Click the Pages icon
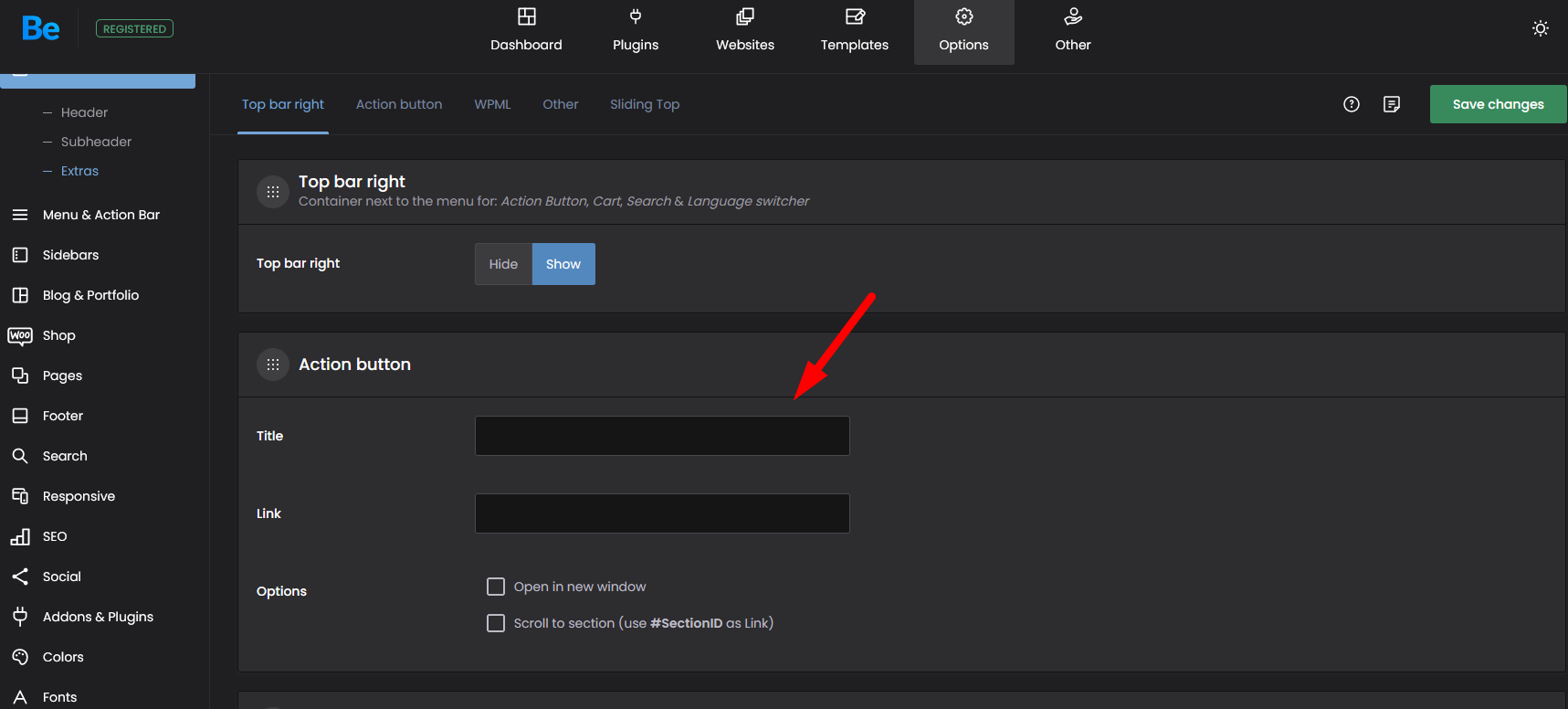The width and height of the screenshot is (1568, 709). (20, 376)
